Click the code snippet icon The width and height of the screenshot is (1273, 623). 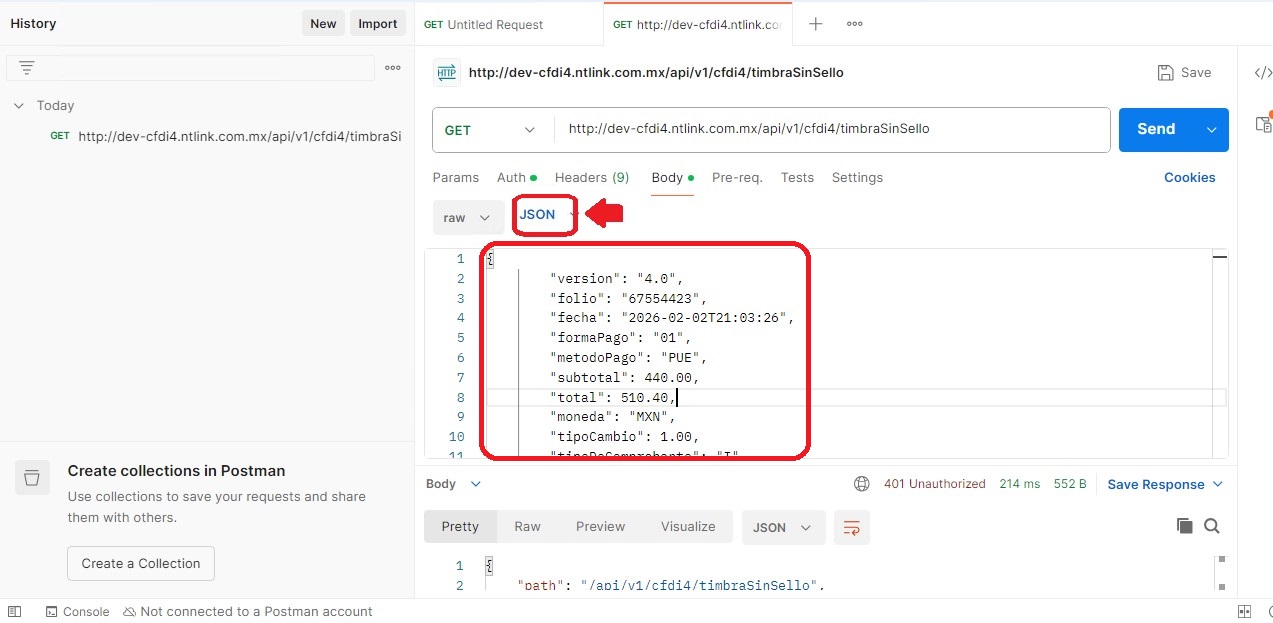pyautogui.click(x=1263, y=73)
